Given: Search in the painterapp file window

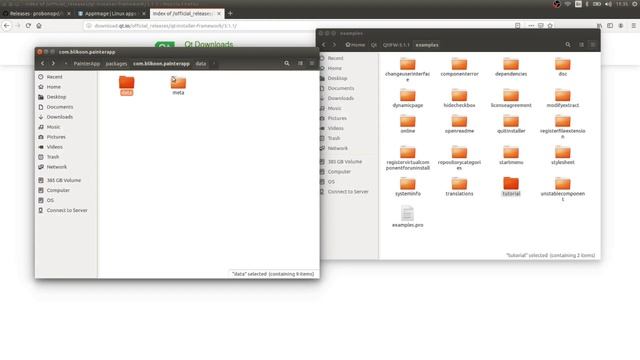Looking at the screenshot, I should point(287,63).
